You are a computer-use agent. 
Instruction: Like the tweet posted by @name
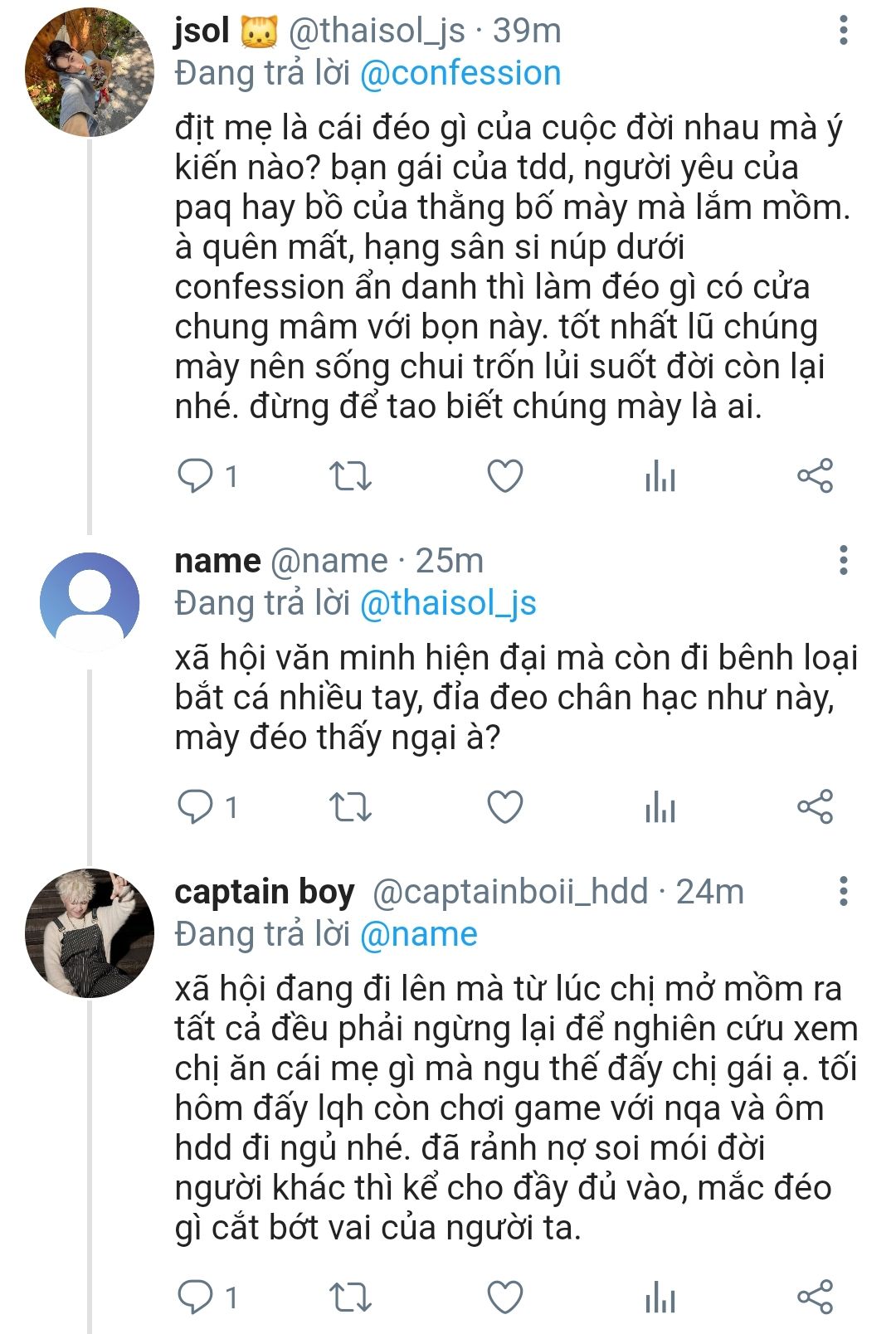pyautogui.click(x=504, y=806)
